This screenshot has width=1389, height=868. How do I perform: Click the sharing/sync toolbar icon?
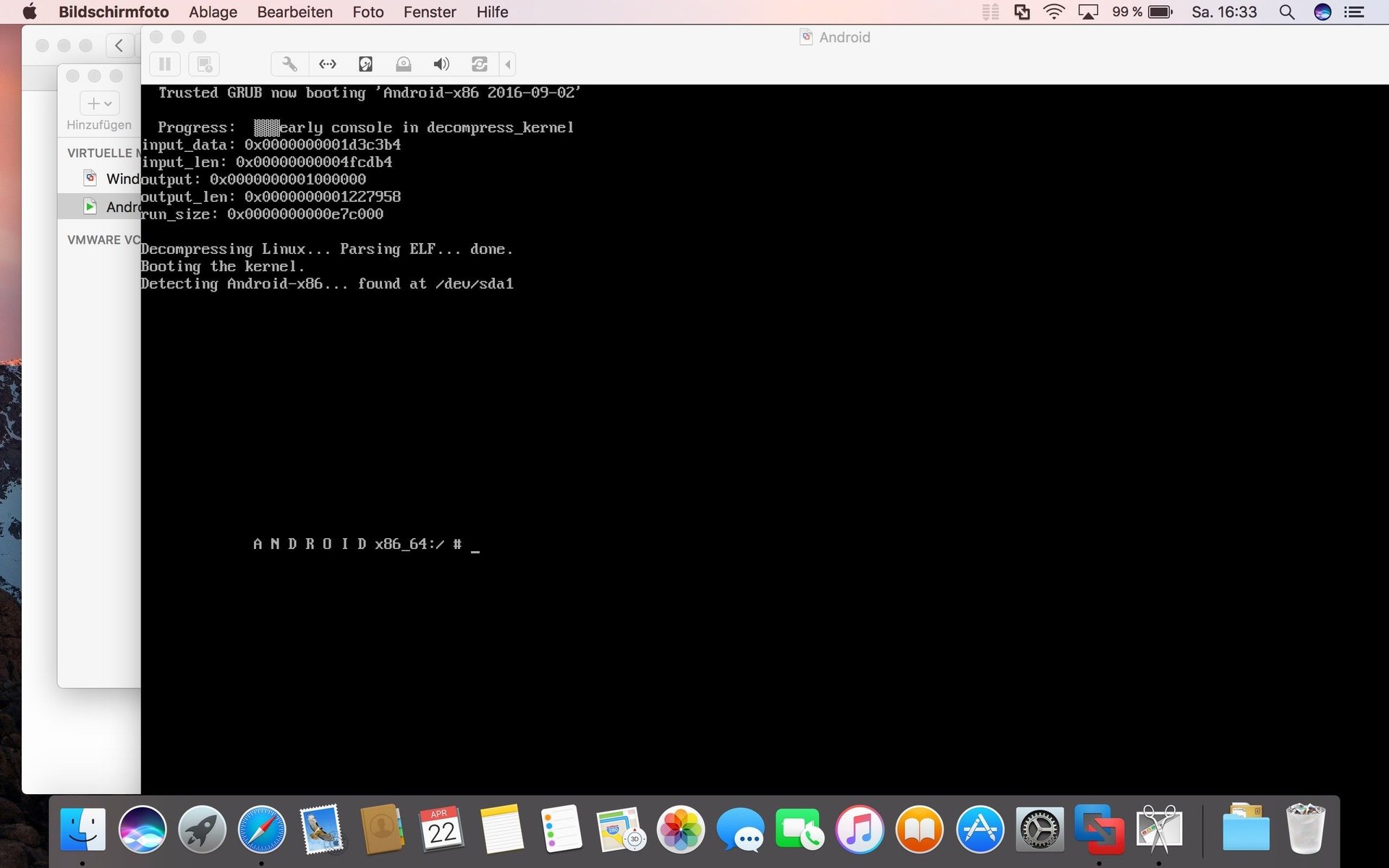pos(479,64)
